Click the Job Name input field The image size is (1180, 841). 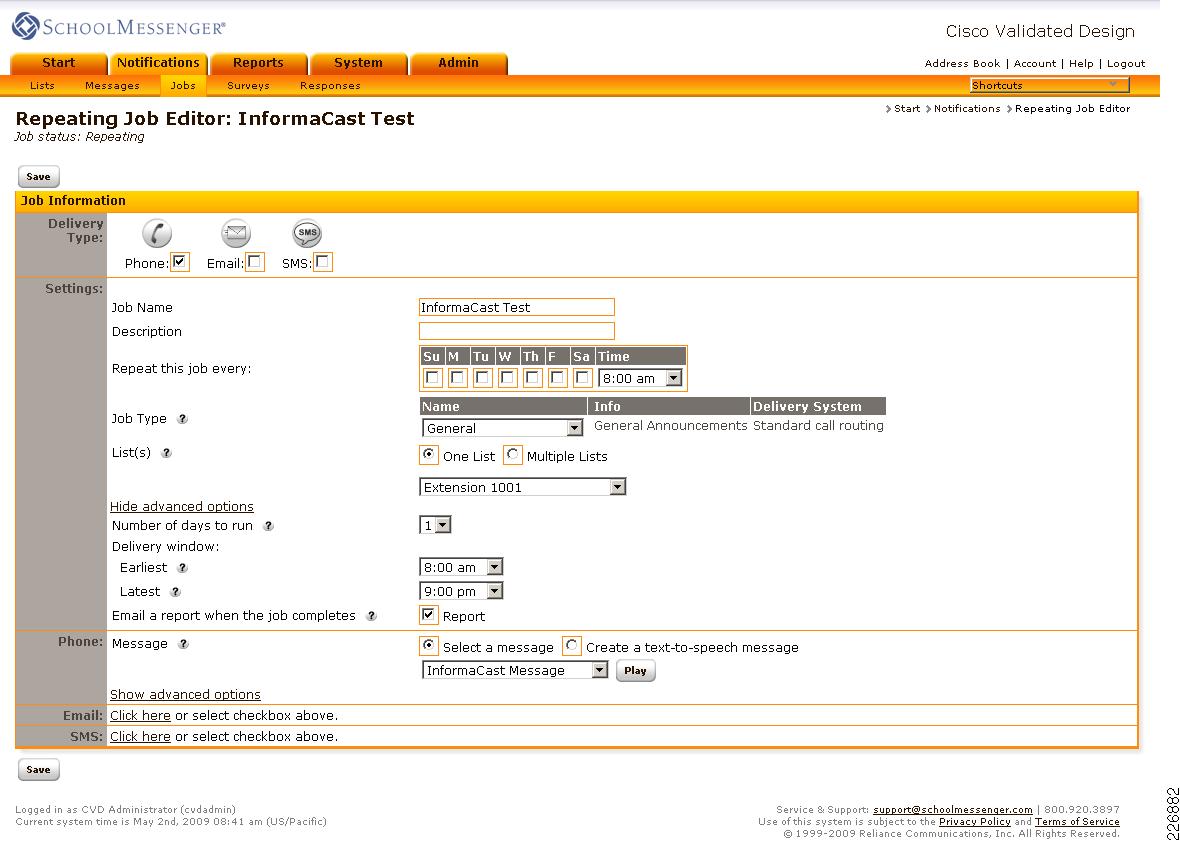pos(517,307)
